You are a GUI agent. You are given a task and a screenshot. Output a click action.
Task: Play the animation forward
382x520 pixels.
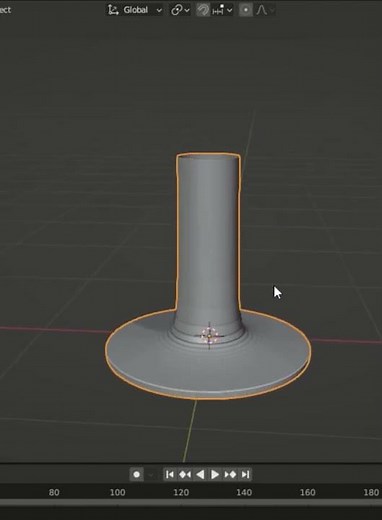215,474
